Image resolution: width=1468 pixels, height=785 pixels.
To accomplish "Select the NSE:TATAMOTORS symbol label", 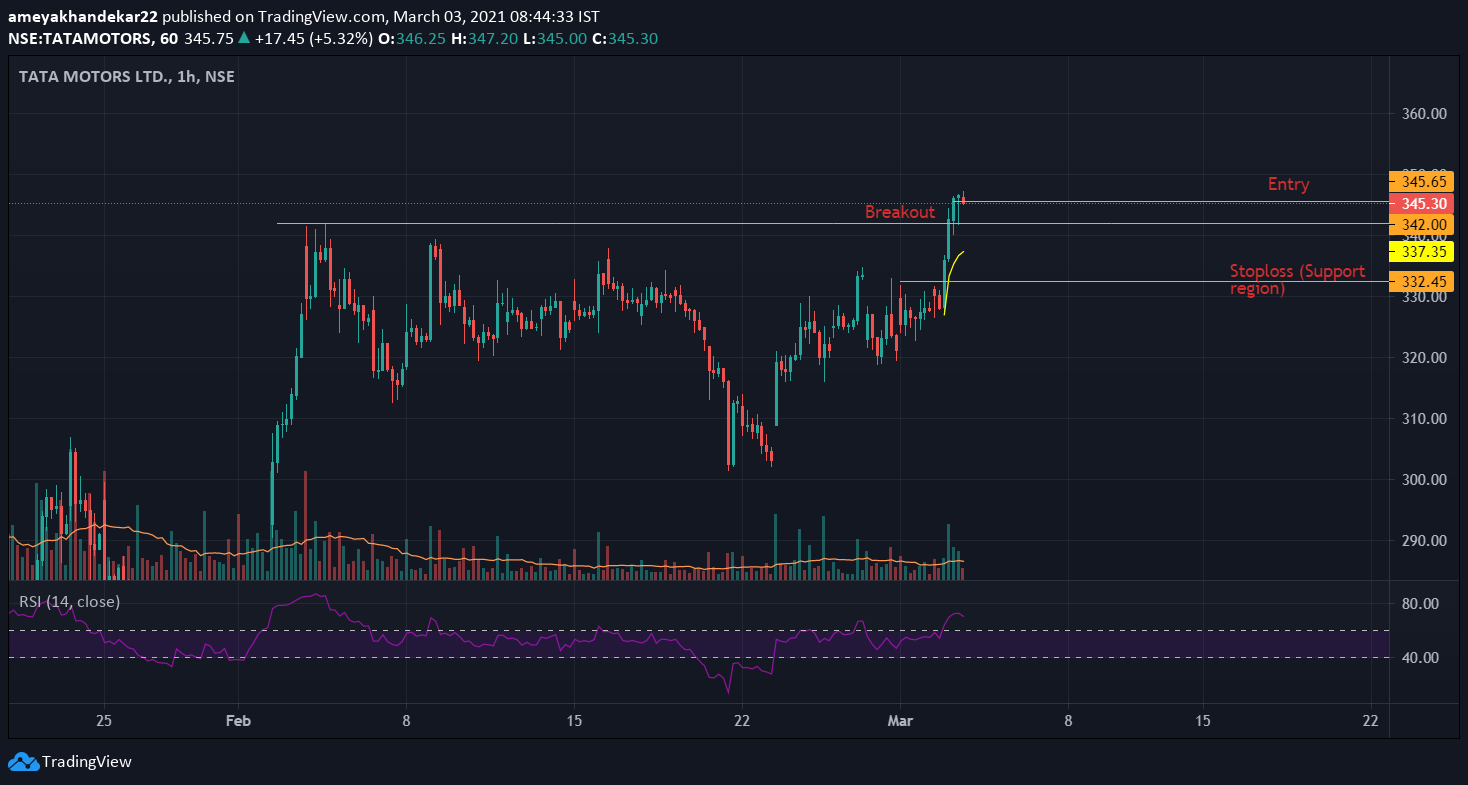I will [81, 39].
